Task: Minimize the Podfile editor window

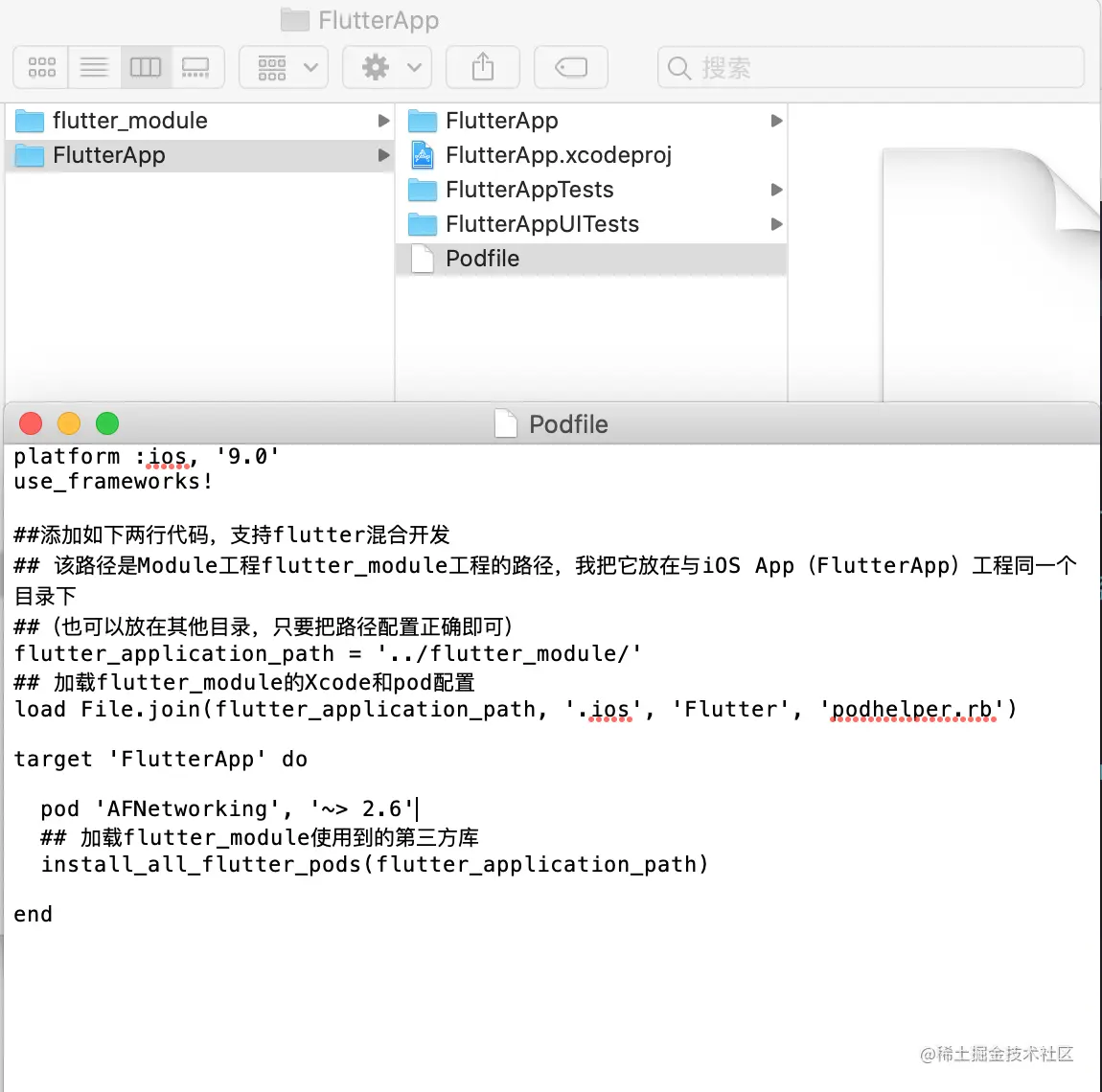Action: (69, 423)
